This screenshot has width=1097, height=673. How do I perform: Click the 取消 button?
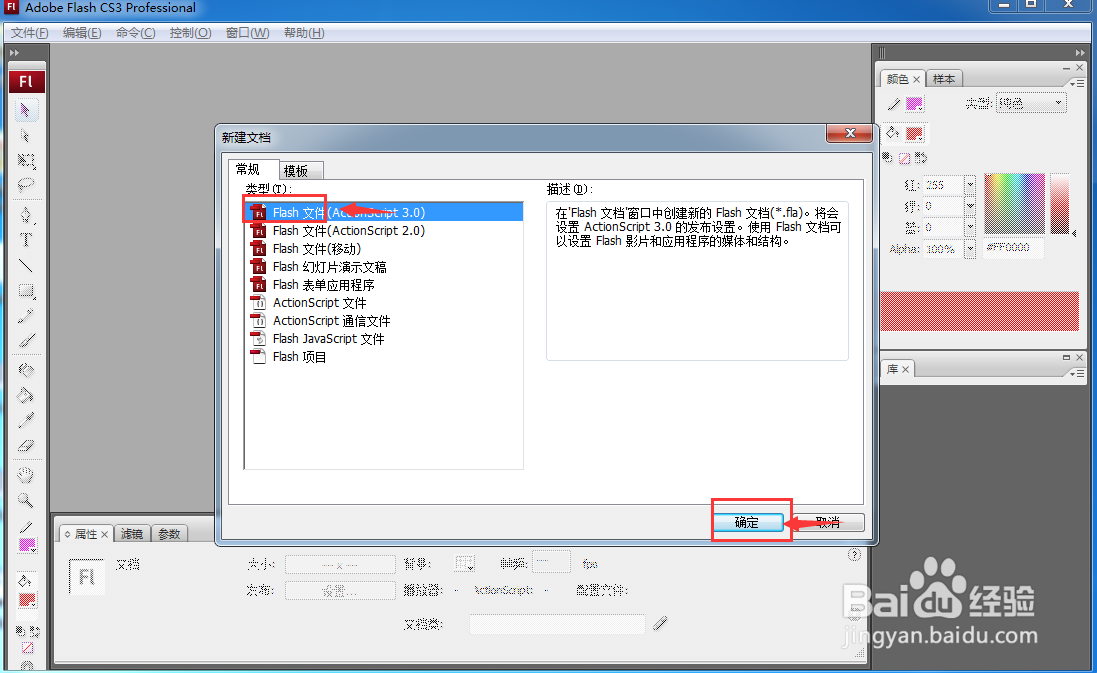[x=828, y=522]
